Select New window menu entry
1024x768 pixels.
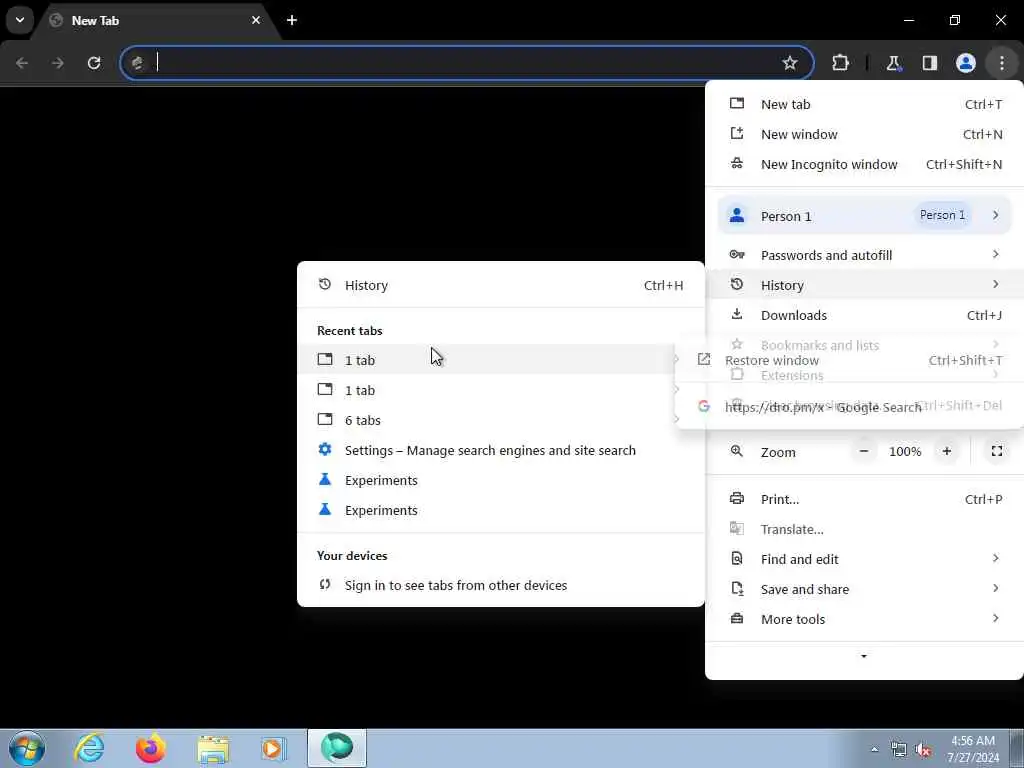[864, 135]
